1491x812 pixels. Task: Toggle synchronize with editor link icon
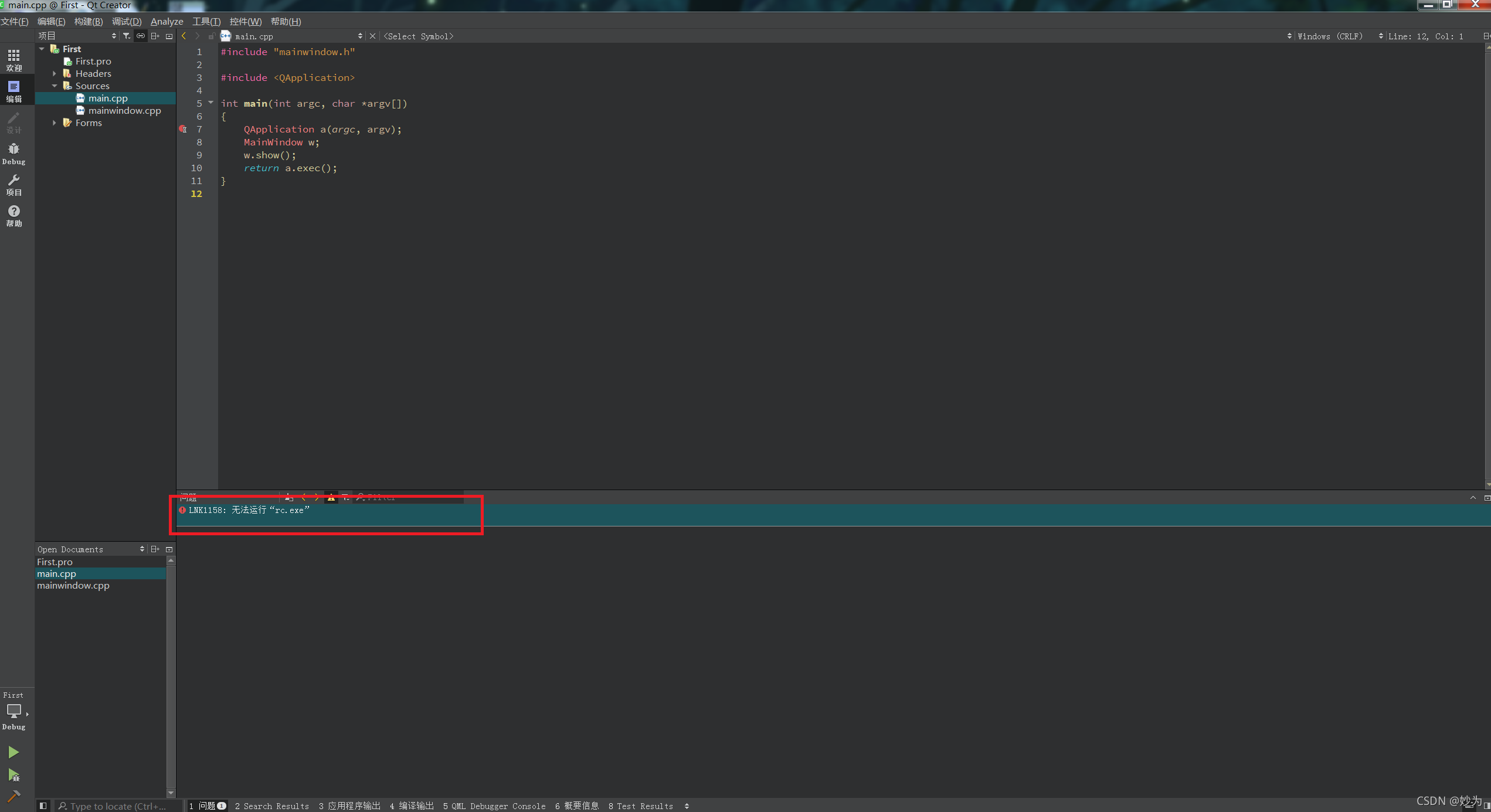(141, 36)
